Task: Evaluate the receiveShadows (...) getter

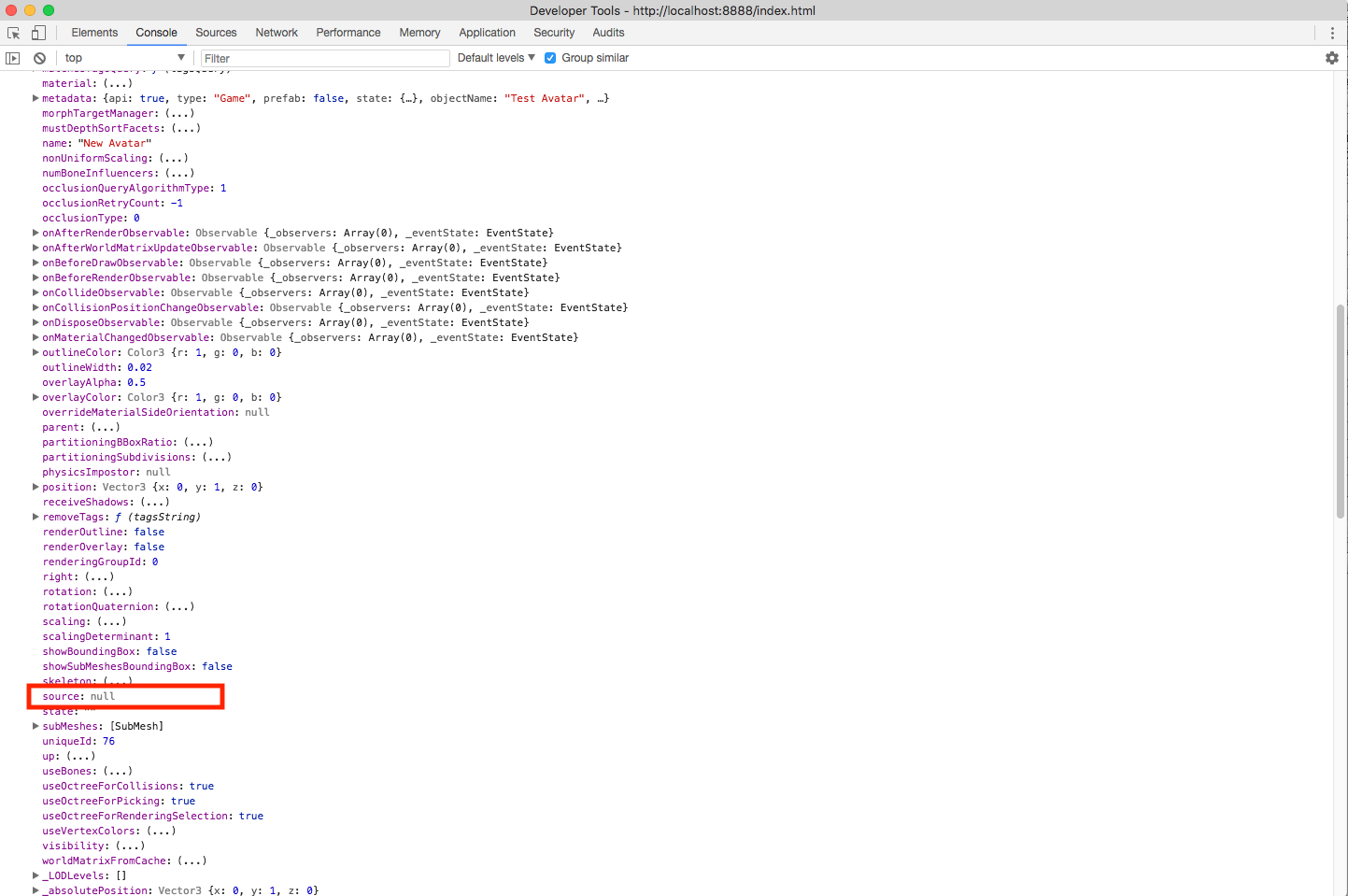Action: tap(155, 502)
